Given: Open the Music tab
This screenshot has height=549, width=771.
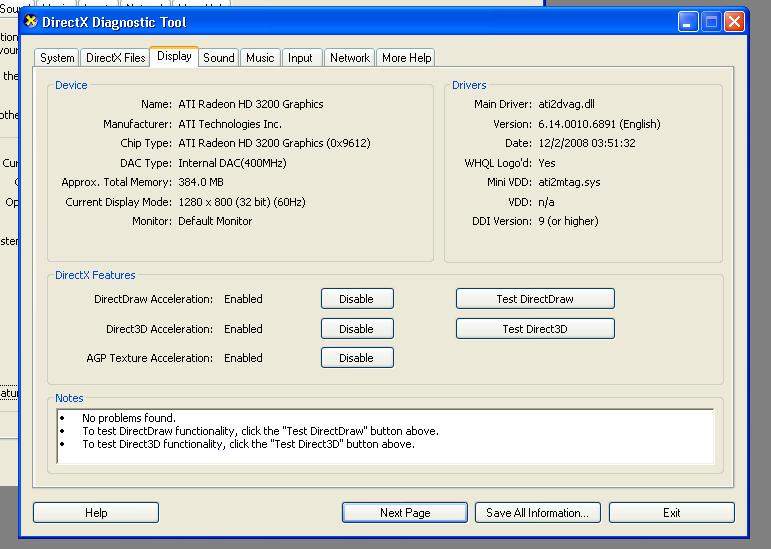Looking at the screenshot, I should [x=260, y=58].
